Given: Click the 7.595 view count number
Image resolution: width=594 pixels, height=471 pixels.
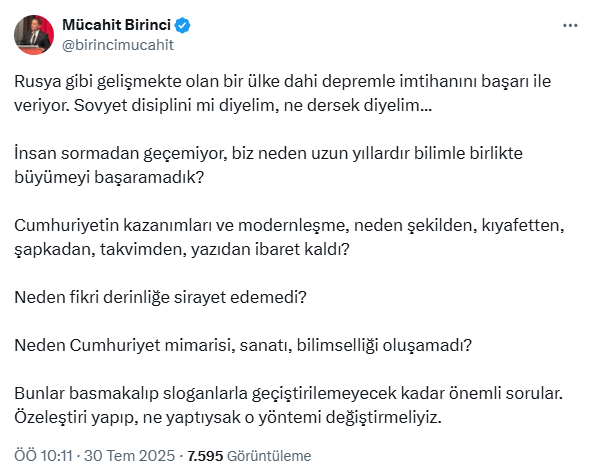Looking at the screenshot, I should point(205,455).
